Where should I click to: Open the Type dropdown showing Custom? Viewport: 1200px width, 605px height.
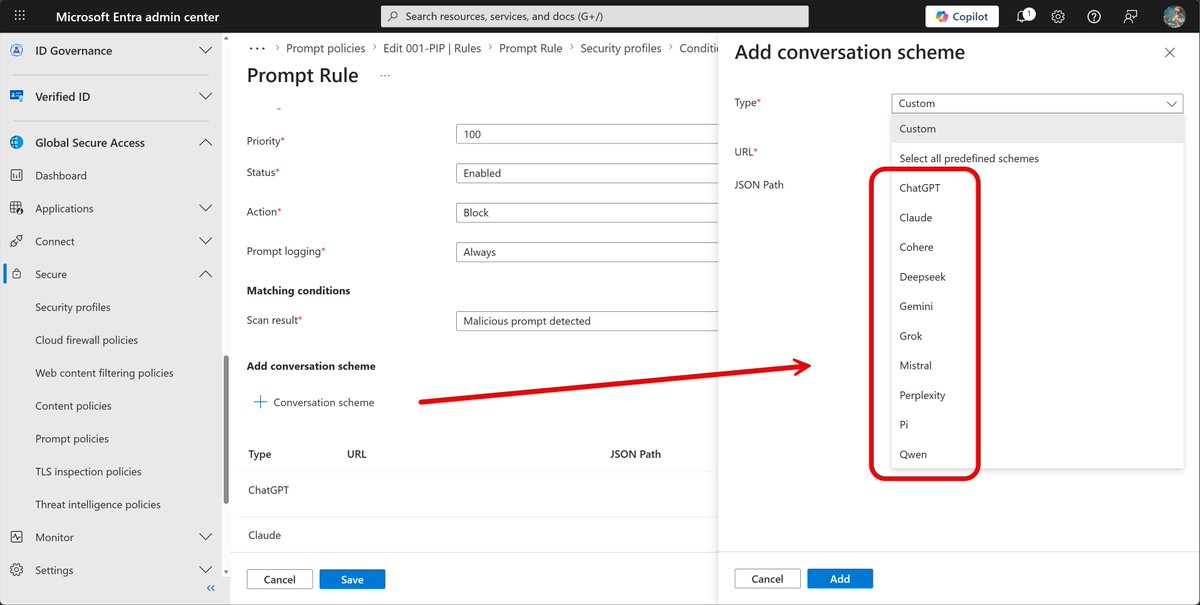[x=1037, y=103]
